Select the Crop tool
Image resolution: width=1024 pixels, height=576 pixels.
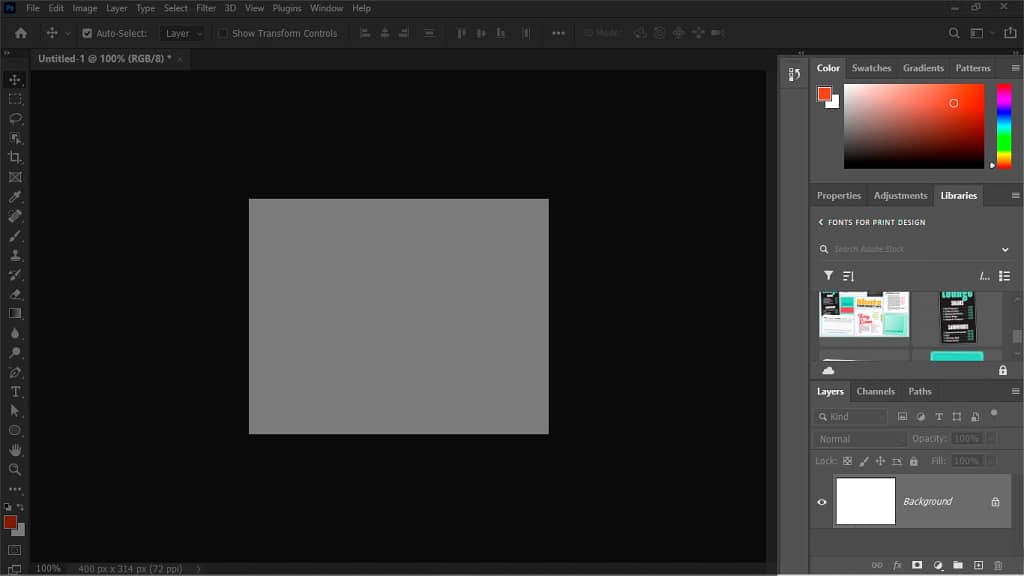tap(14, 157)
